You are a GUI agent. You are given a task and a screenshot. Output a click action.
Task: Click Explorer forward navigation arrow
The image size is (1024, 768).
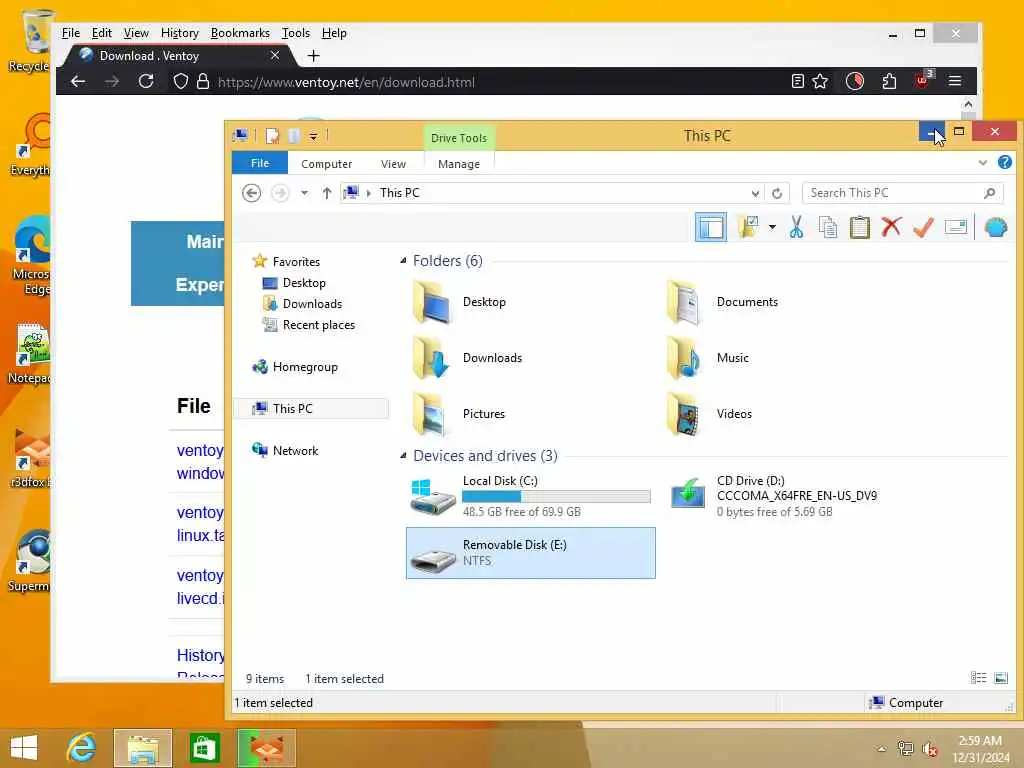pyautogui.click(x=280, y=193)
